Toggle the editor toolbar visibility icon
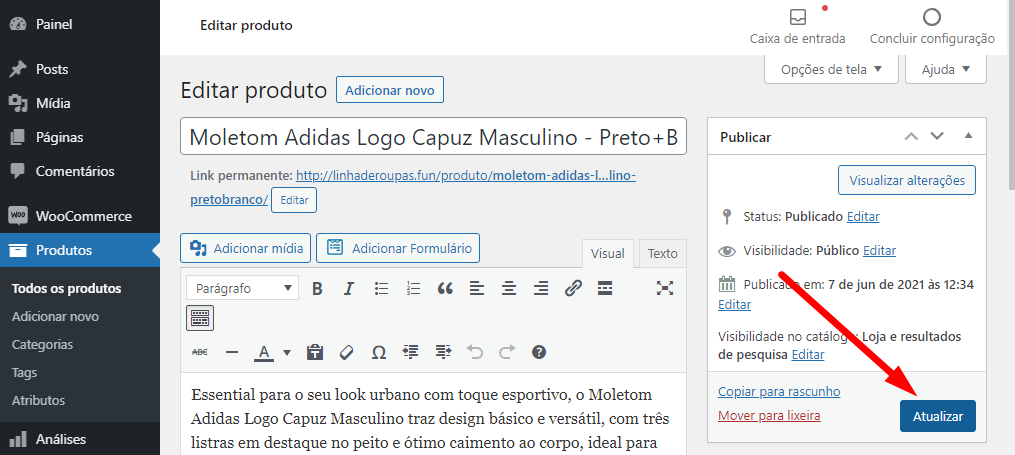Viewport: 1015px width, 455px height. (x=200, y=318)
